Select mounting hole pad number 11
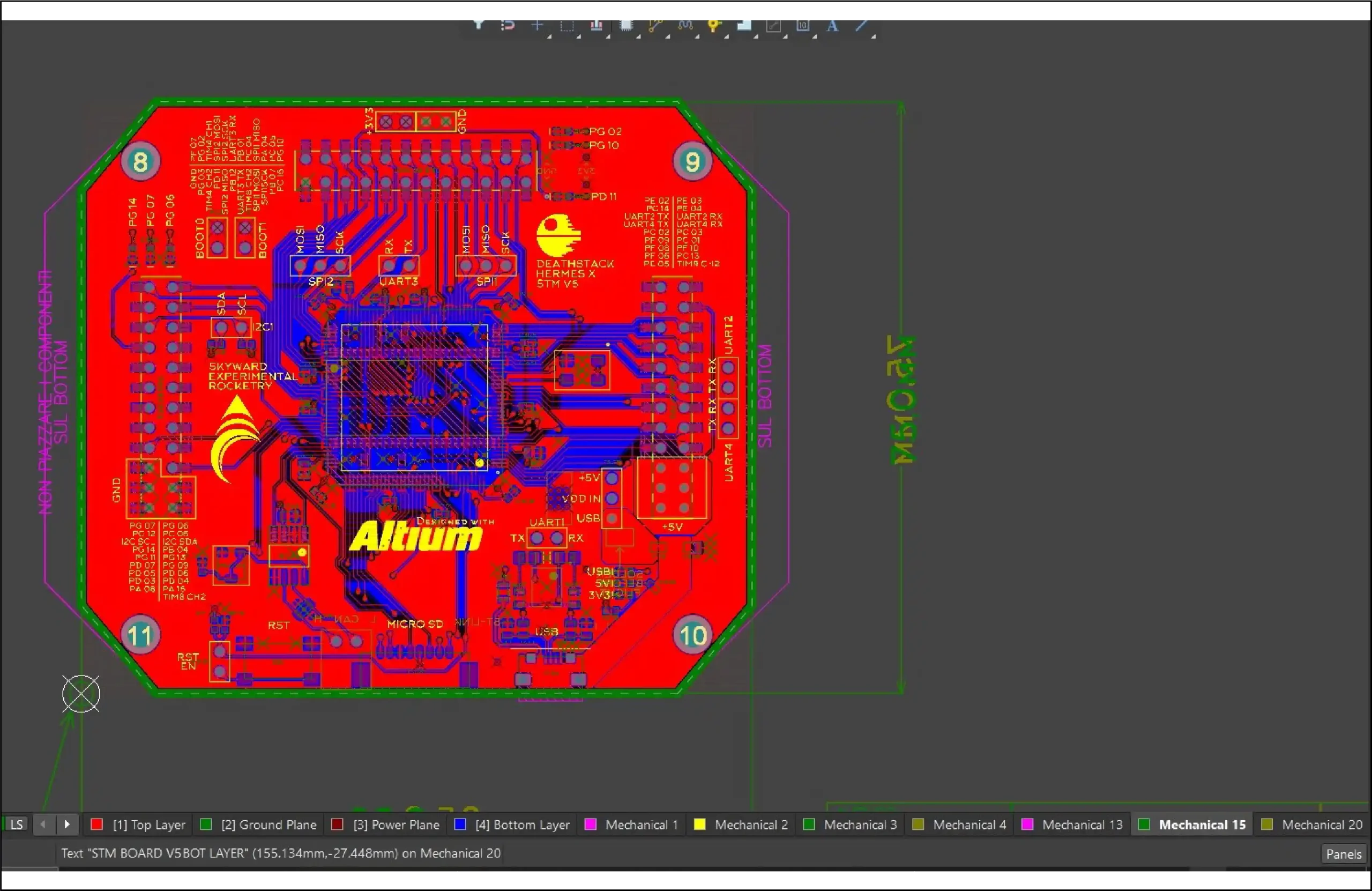 [x=140, y=635]
